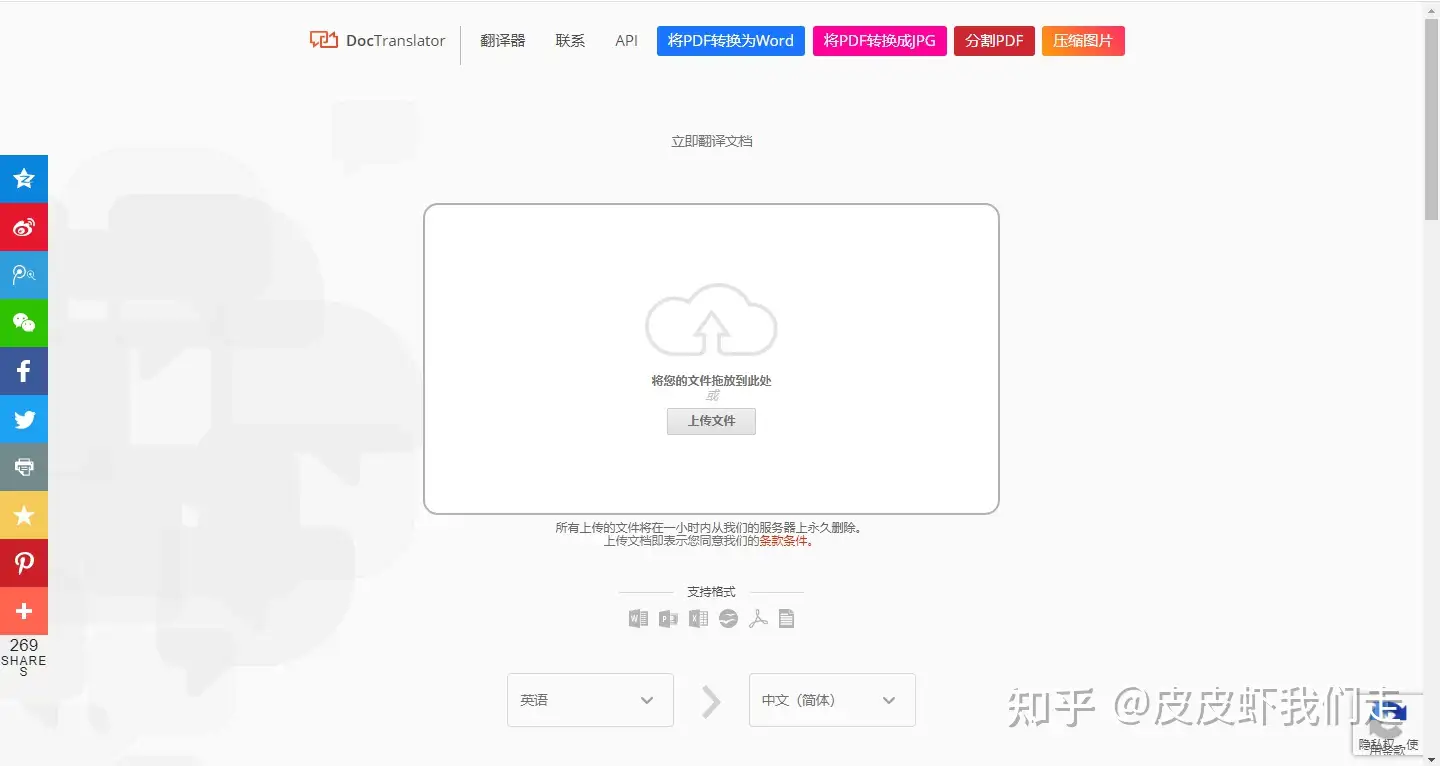Select the PowerPoint format icon
Image resolution: width=1440 pixels, height=766 pixels.
click(668, 618)
